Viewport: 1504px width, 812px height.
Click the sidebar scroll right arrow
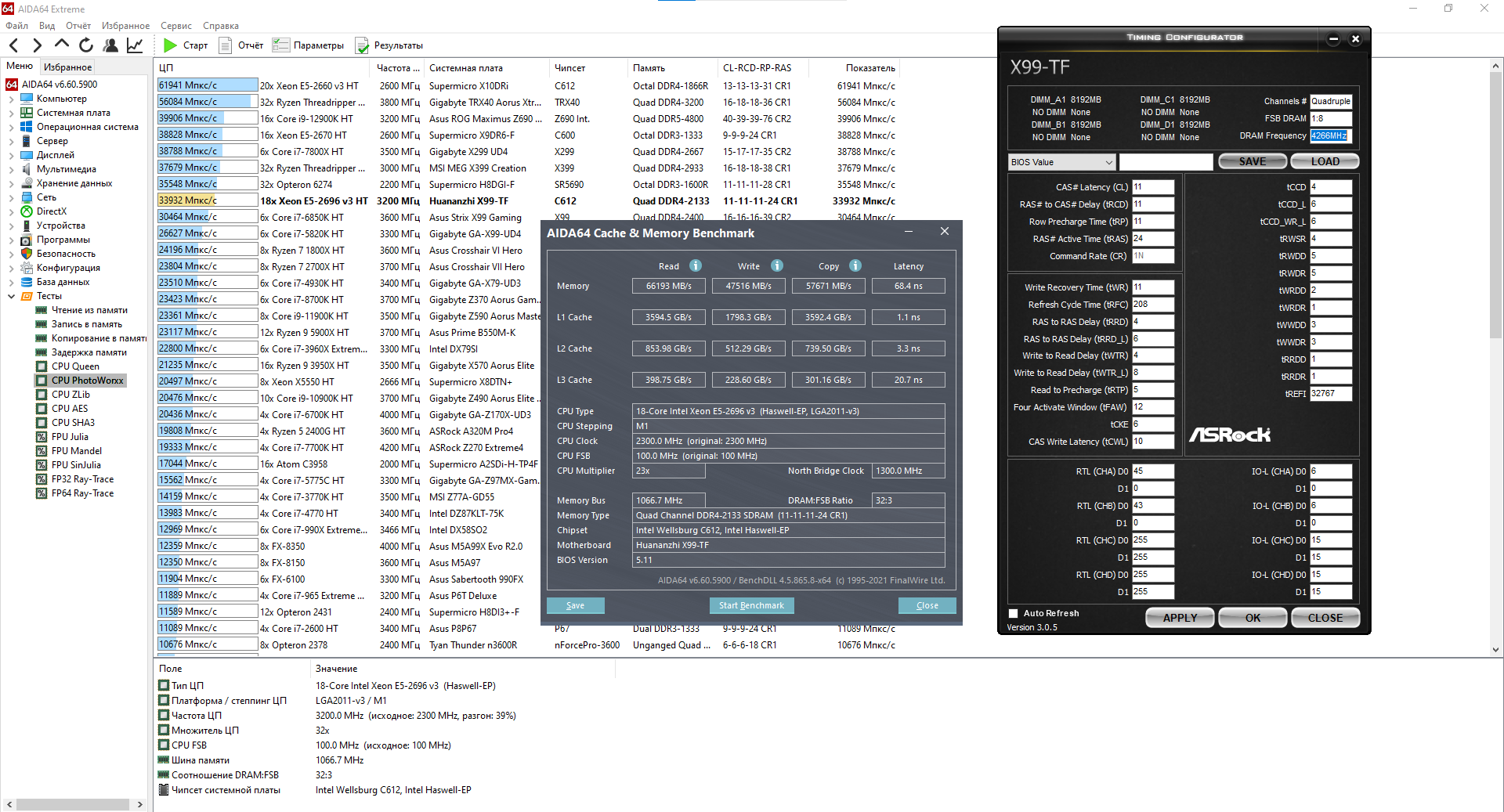coord(140,804)
